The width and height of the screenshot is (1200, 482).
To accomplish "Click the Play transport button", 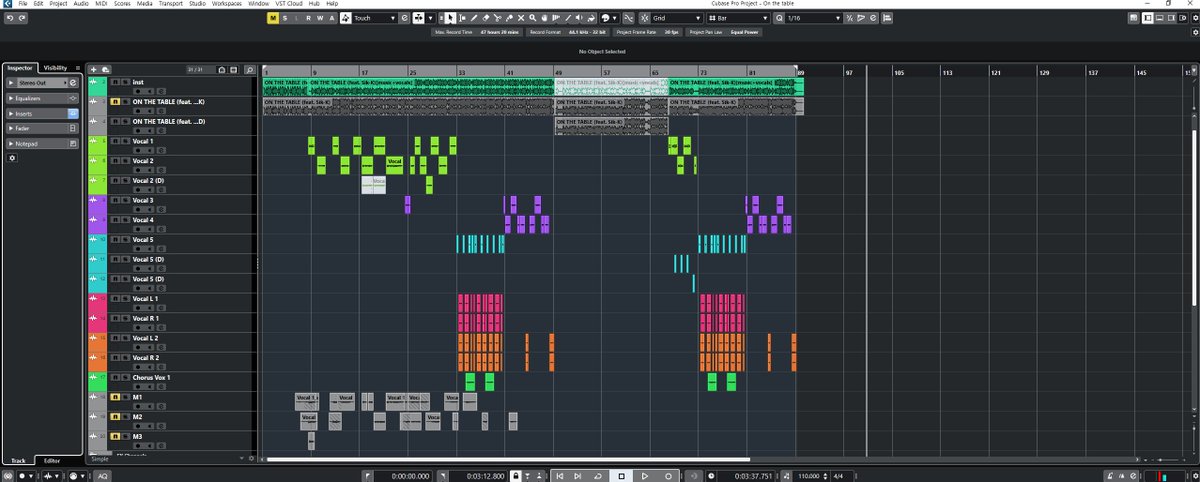I will (x=645, y=475).
